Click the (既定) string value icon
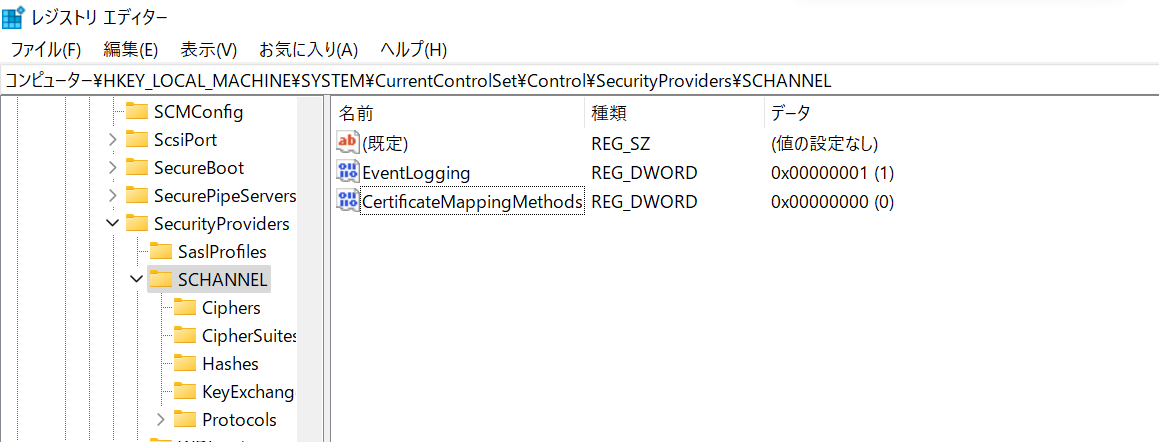 (x=348, y=143)
